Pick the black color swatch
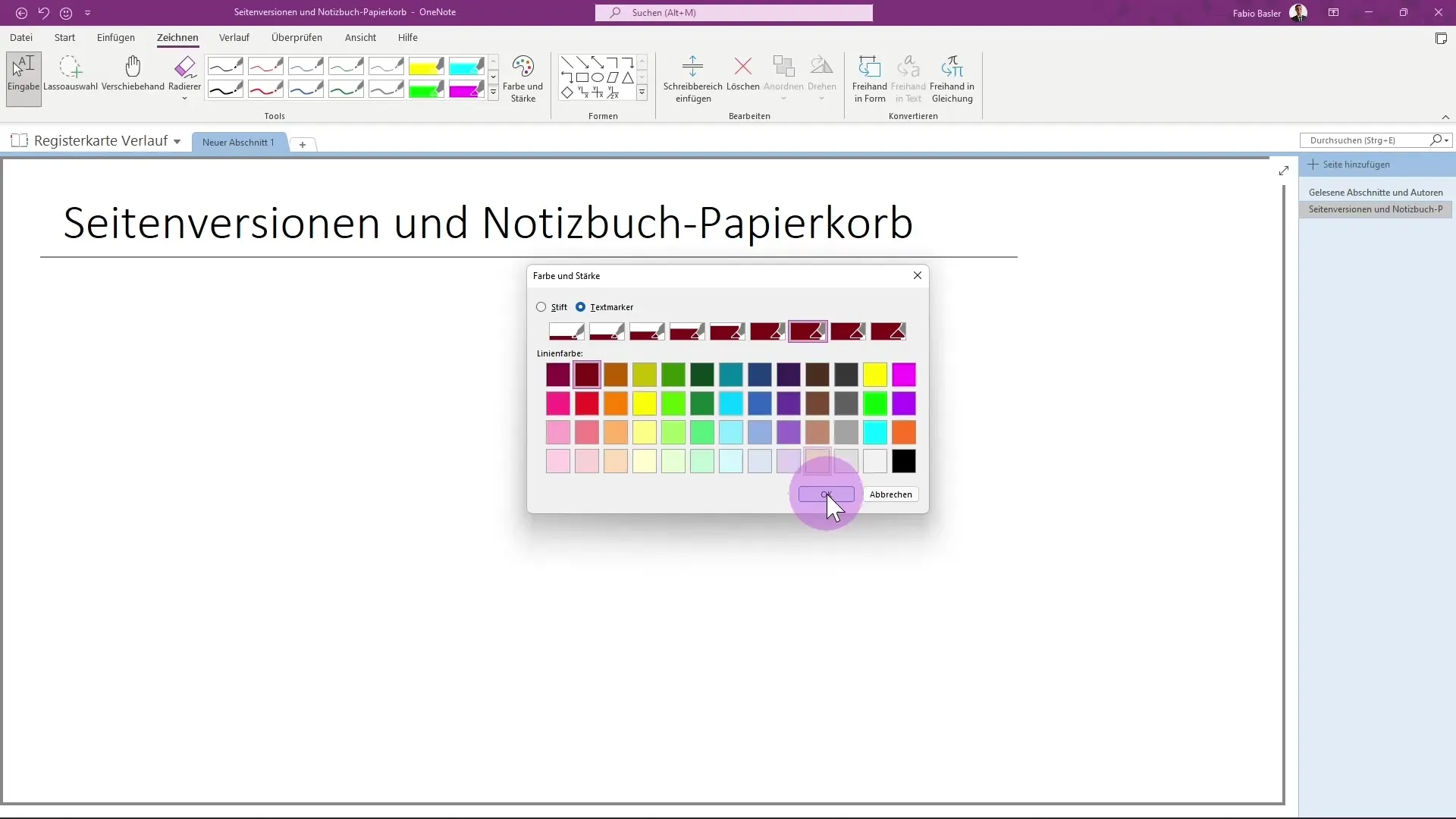The image size is (1456, 819). (903, 461)
